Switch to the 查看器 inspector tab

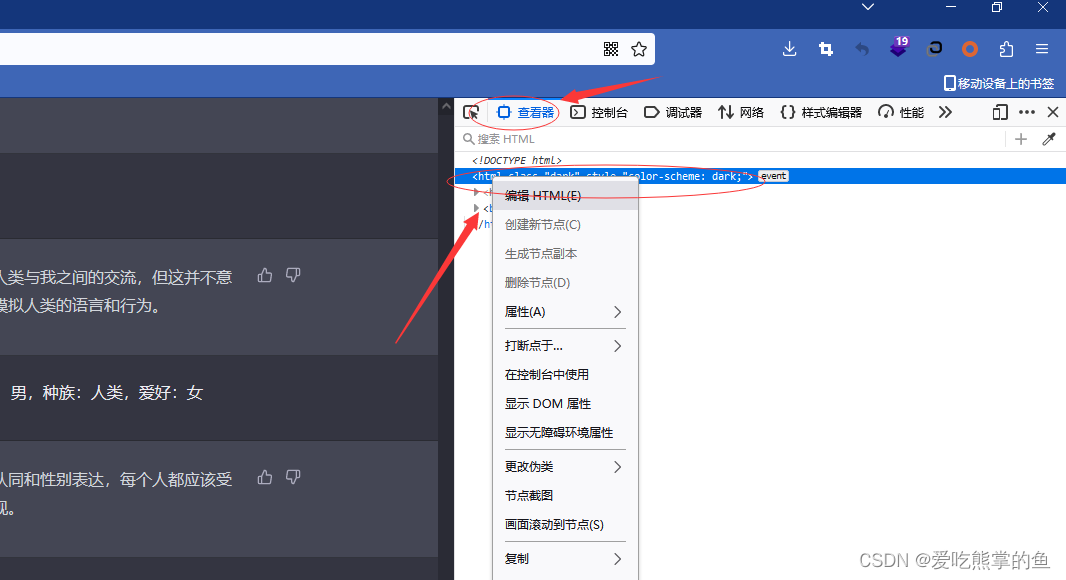pos(526,112)
